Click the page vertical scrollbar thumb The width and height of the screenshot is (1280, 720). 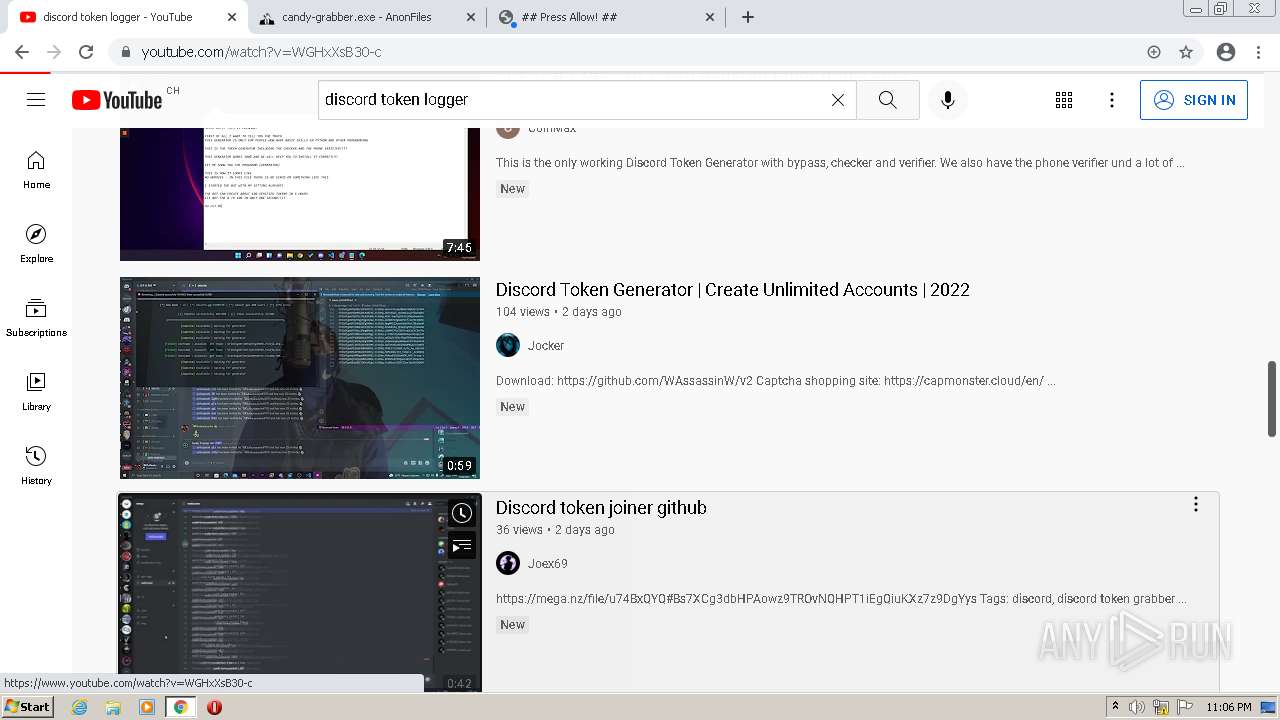coord(1272,399)
